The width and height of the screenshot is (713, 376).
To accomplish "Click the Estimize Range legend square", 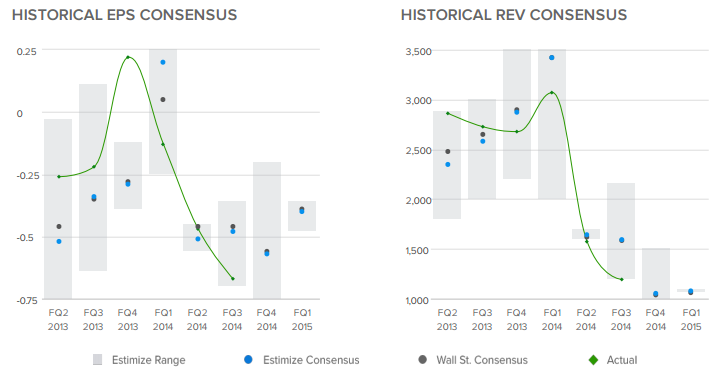I will coord(97,360).
